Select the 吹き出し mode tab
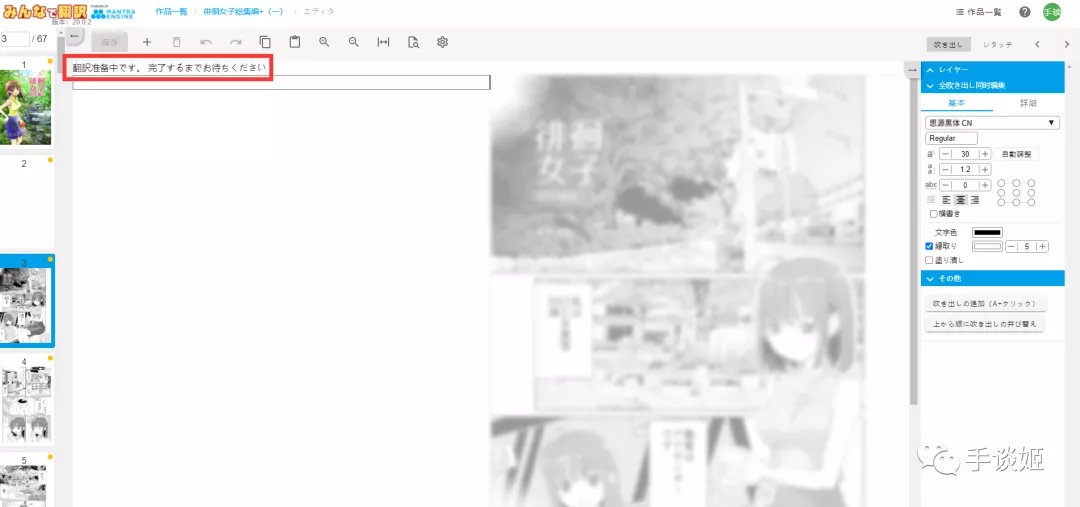The width and height of the screenshot is (1080, 507). point(948,44)
